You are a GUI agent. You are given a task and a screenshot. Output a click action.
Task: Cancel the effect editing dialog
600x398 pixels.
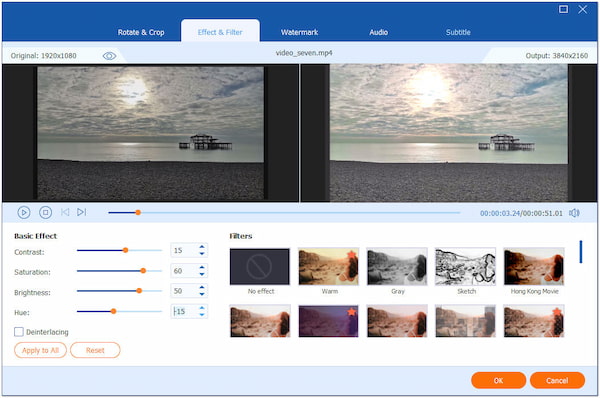557,380
